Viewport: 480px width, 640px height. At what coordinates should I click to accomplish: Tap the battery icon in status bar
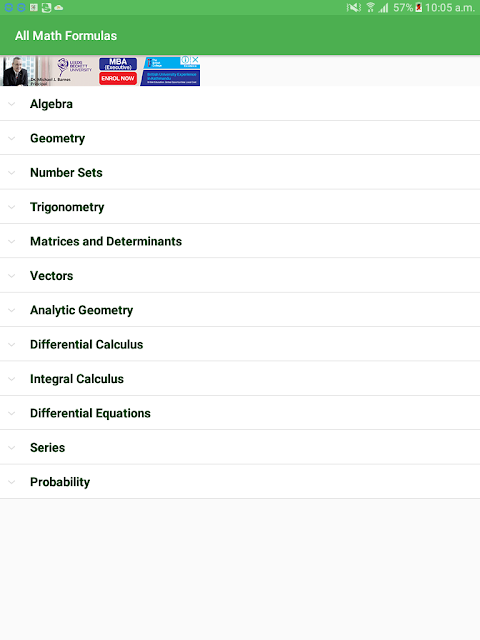click(419, 7)
